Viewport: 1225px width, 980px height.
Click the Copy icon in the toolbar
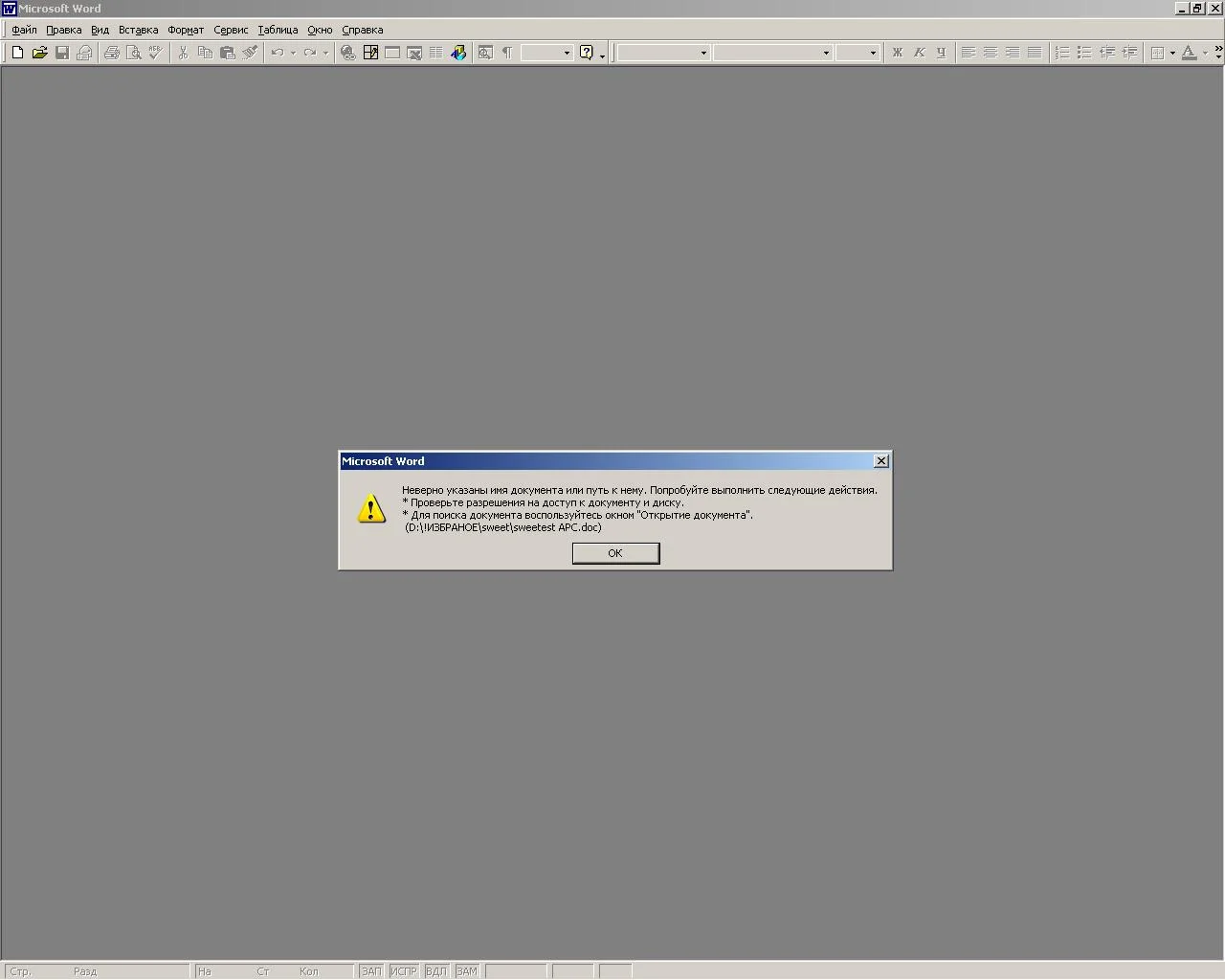pyautogui.click(x=205, y=53)
